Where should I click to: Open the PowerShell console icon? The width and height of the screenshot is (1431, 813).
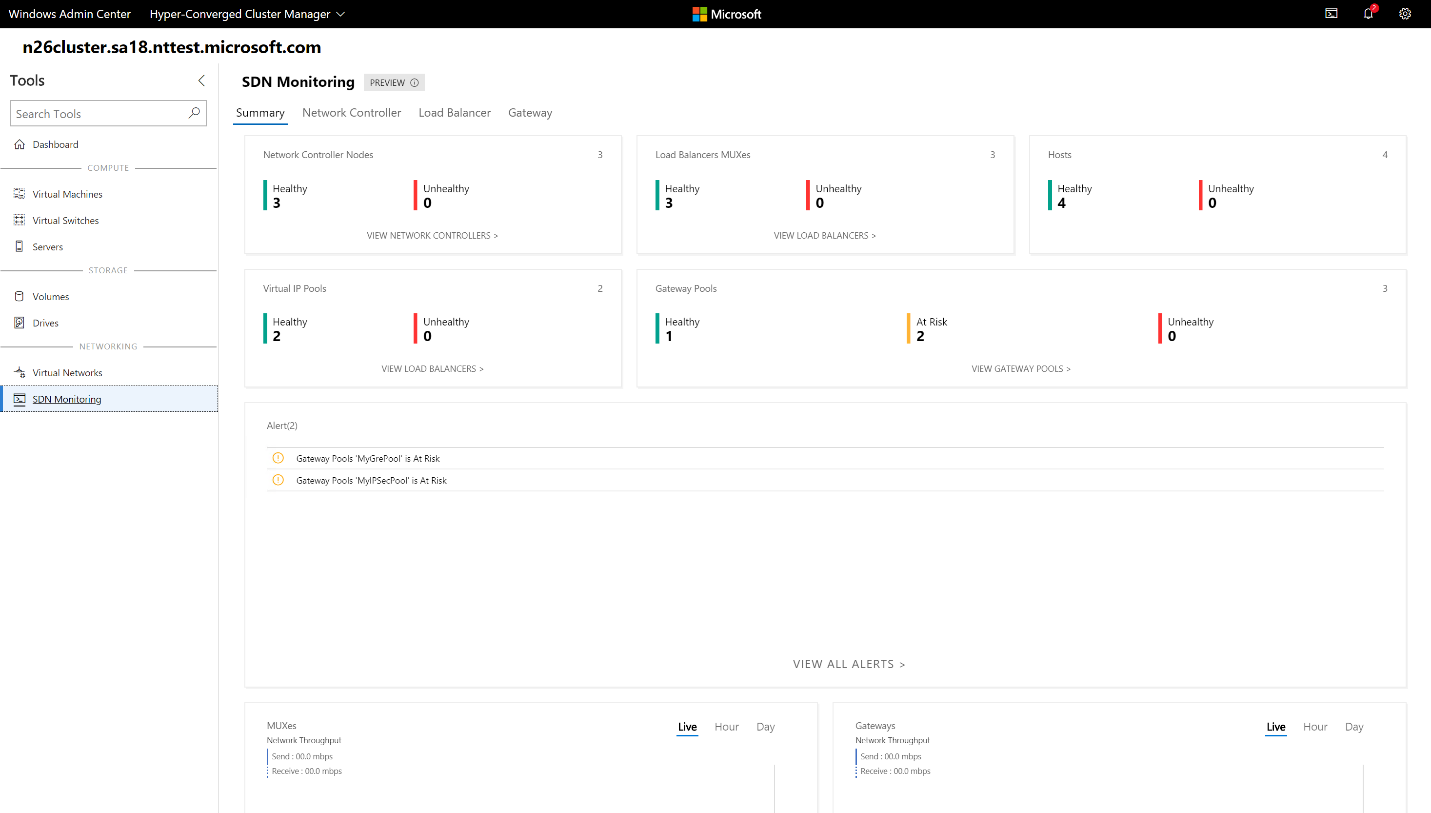pos(1331,14)
